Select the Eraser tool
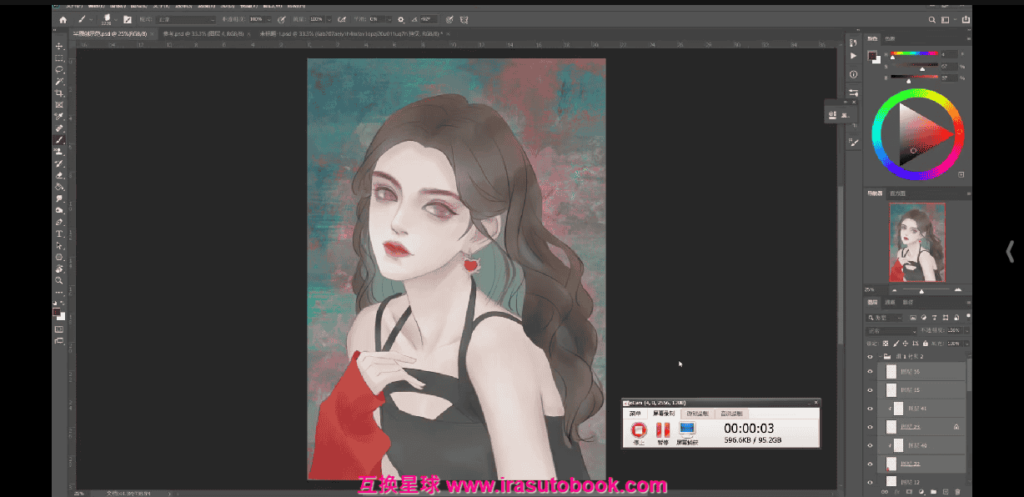Image resolution: width=1024 pixels, height=497 pixels. click(x=59, y=175)
